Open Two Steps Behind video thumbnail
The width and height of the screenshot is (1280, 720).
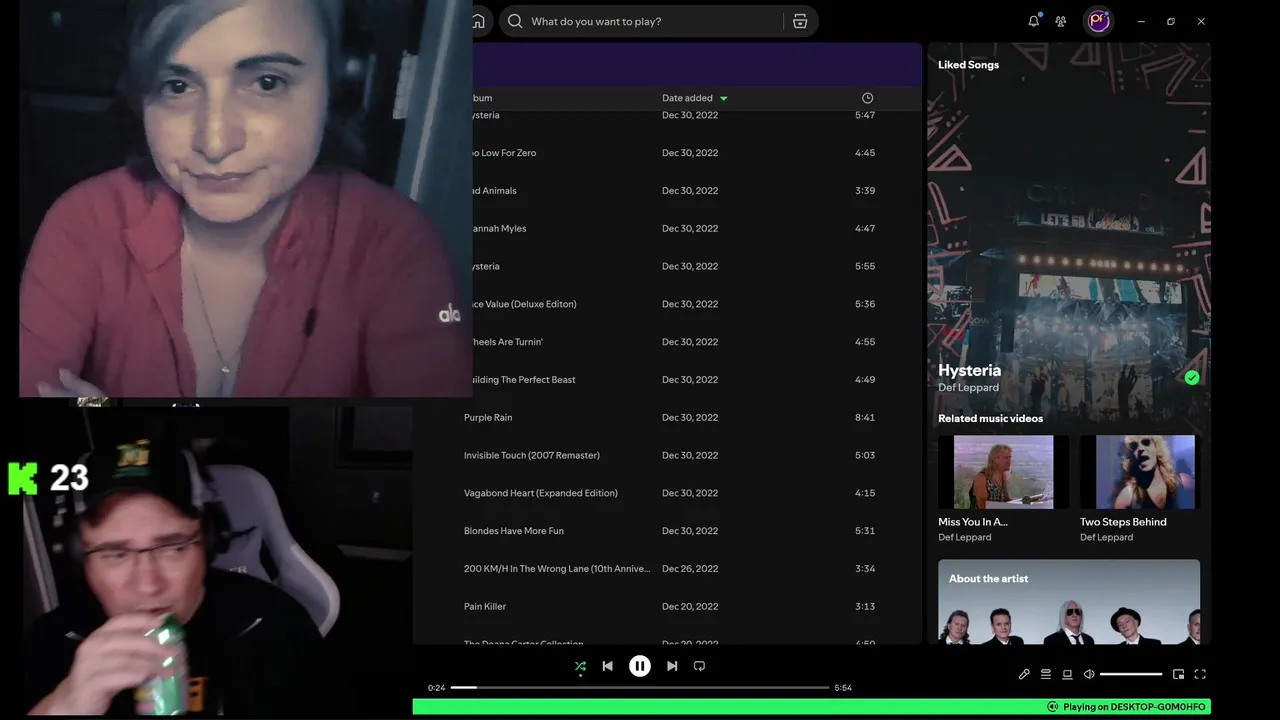[1145, 472]
